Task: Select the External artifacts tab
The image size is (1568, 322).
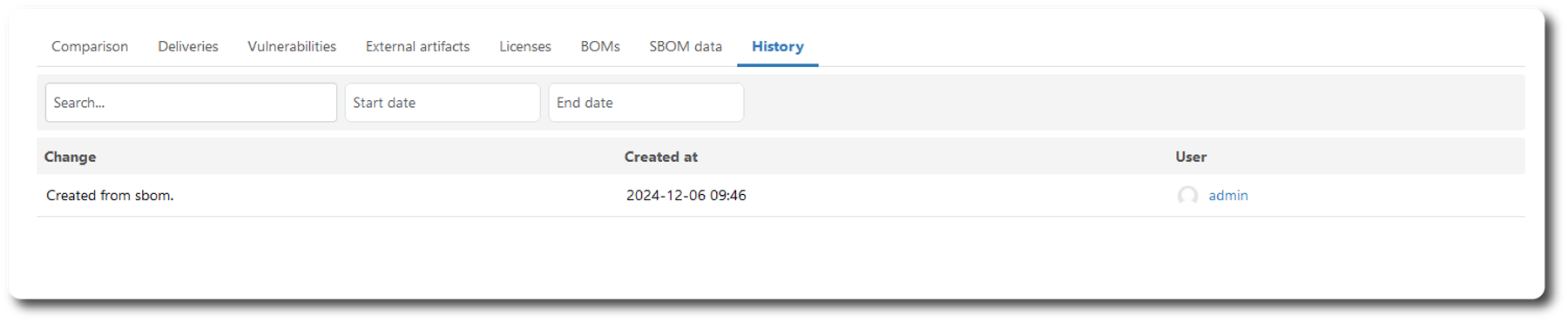Action: (x=417, y=46)
